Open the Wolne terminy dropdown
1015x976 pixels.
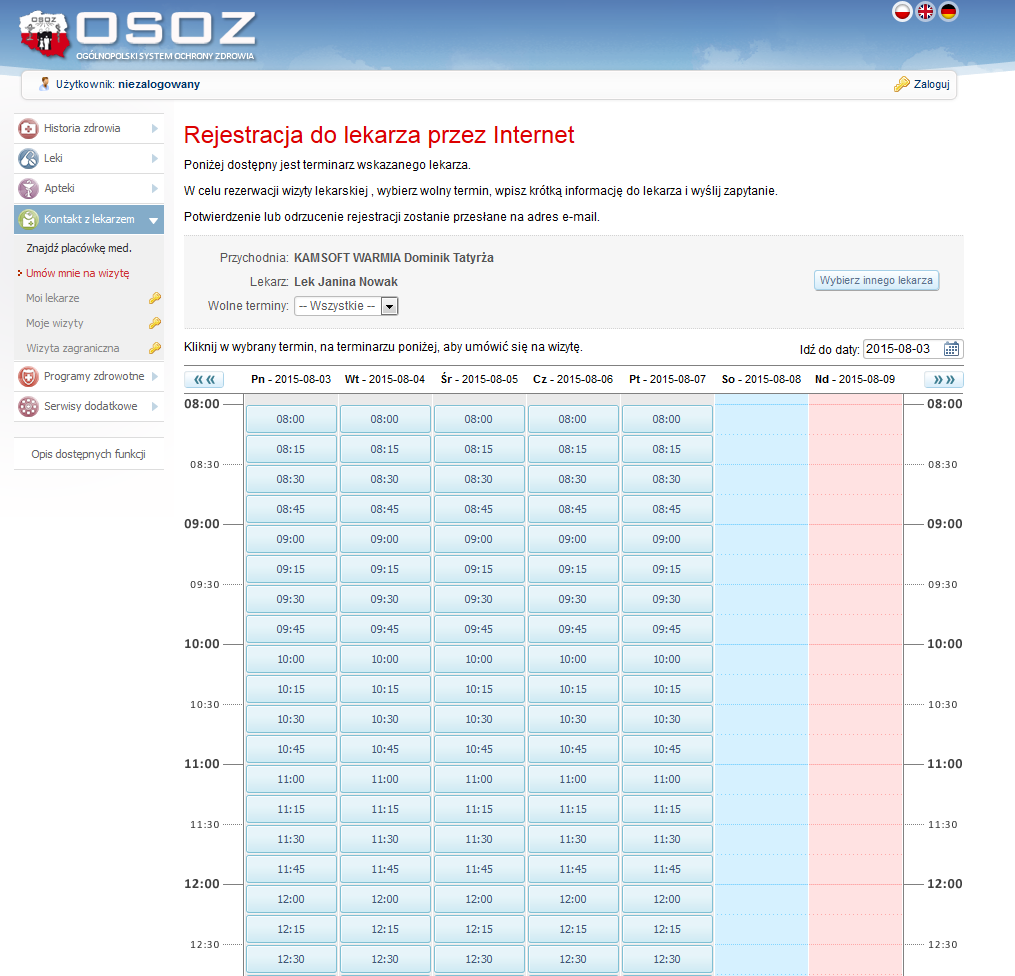[390, 306]
